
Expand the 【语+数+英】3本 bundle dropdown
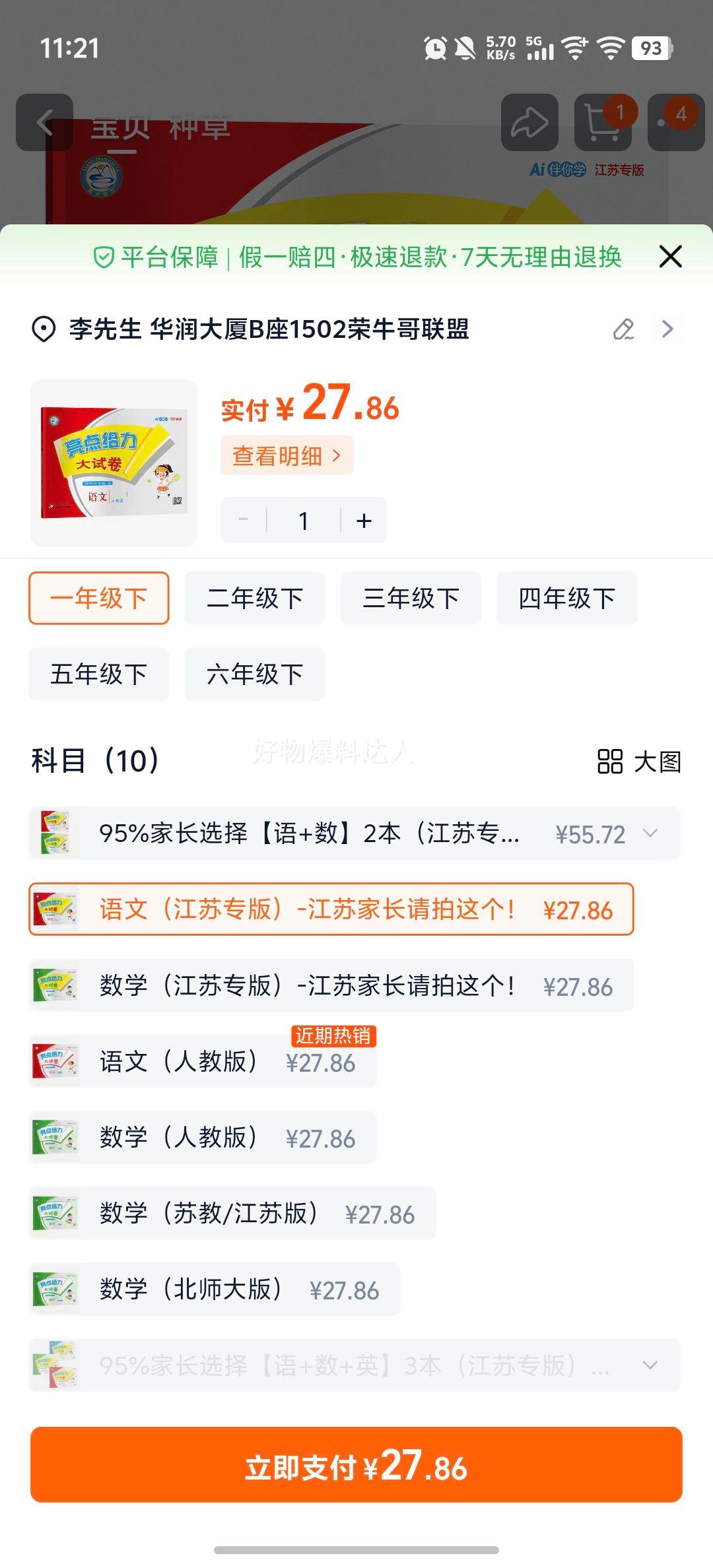(650, 1365)
